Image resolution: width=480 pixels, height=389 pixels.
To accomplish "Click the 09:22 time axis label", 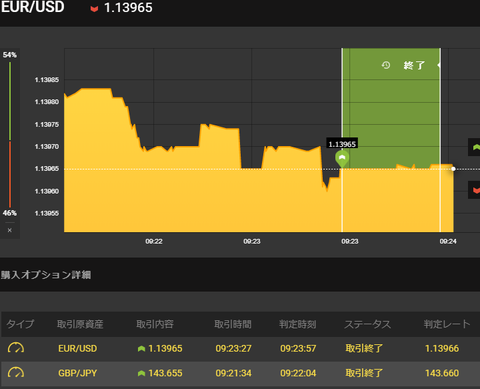I will [x=154, y=241].
